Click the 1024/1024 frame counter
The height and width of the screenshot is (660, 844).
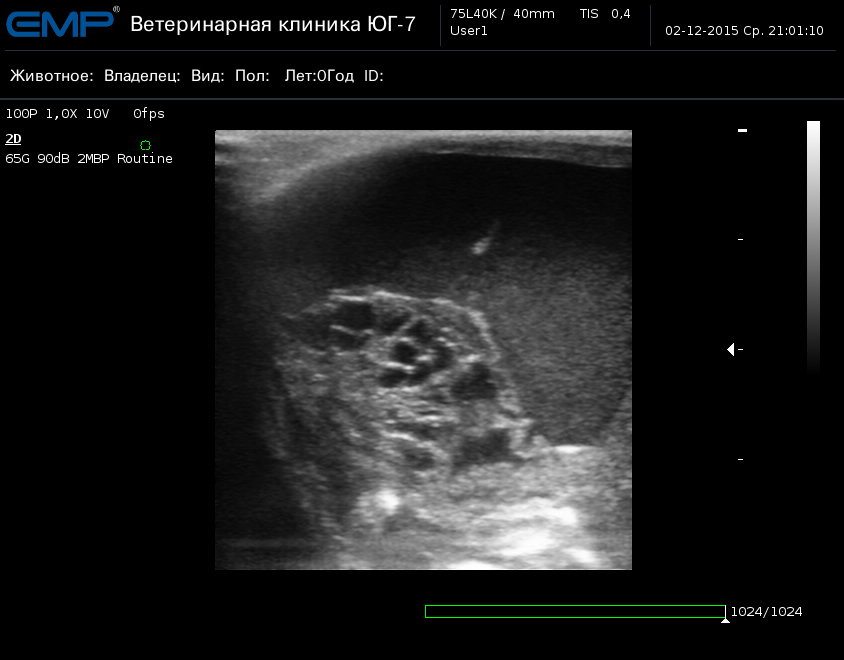click(766, 611)
